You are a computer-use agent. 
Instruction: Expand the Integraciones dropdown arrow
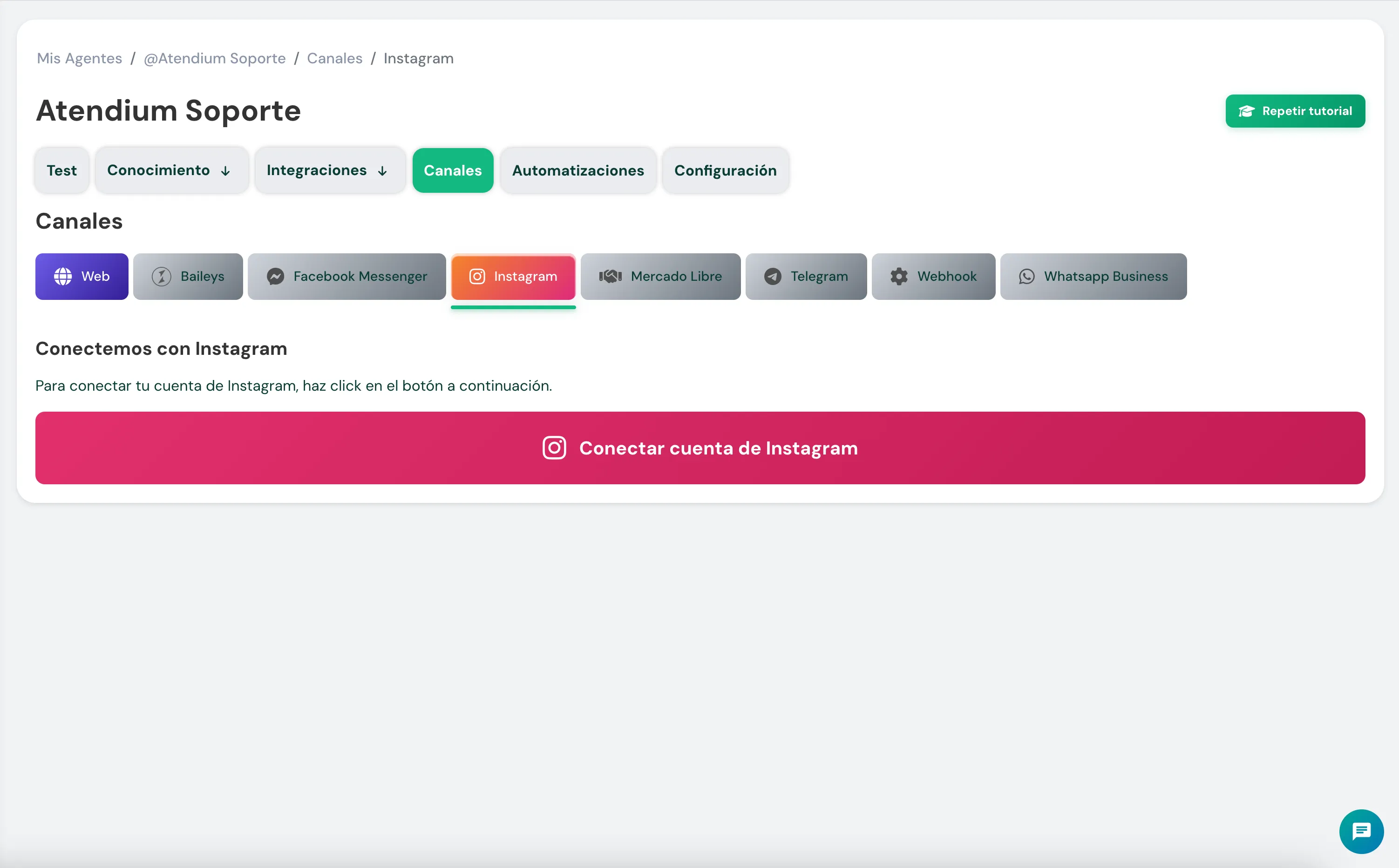(382, 170)
